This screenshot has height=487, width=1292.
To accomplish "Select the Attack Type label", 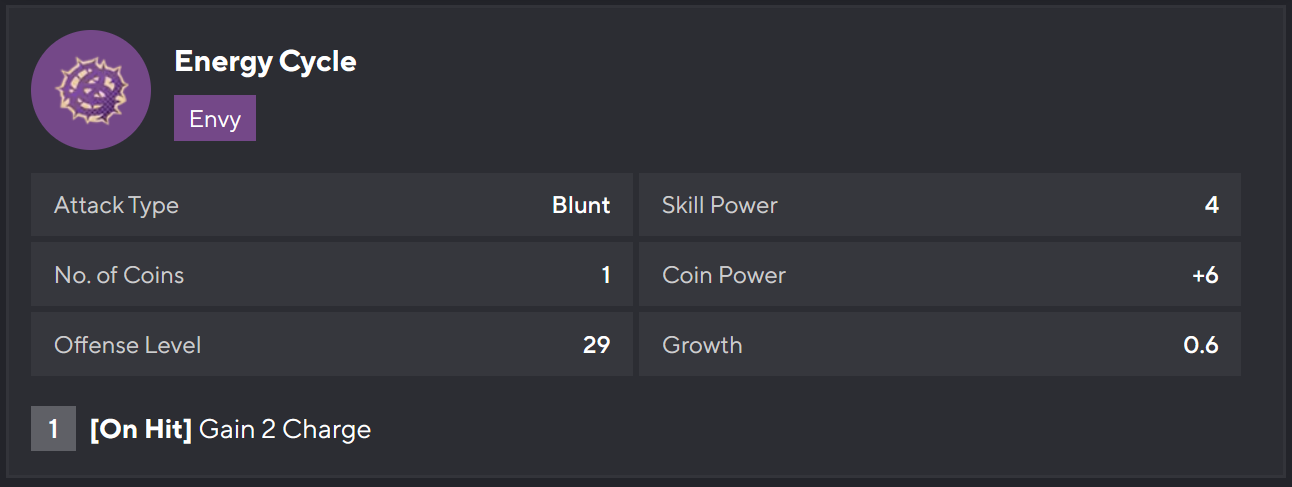I will (116, 205).
